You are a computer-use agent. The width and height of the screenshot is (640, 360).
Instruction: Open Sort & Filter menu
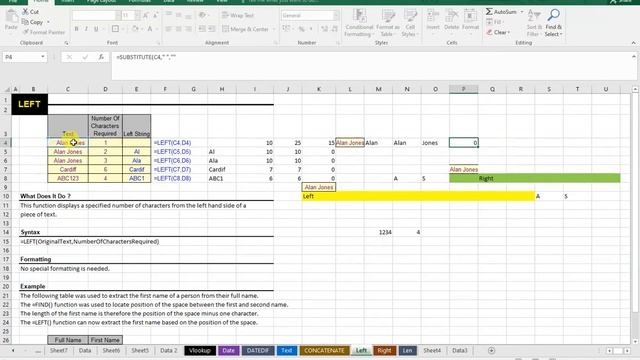(x=534, y=23)
